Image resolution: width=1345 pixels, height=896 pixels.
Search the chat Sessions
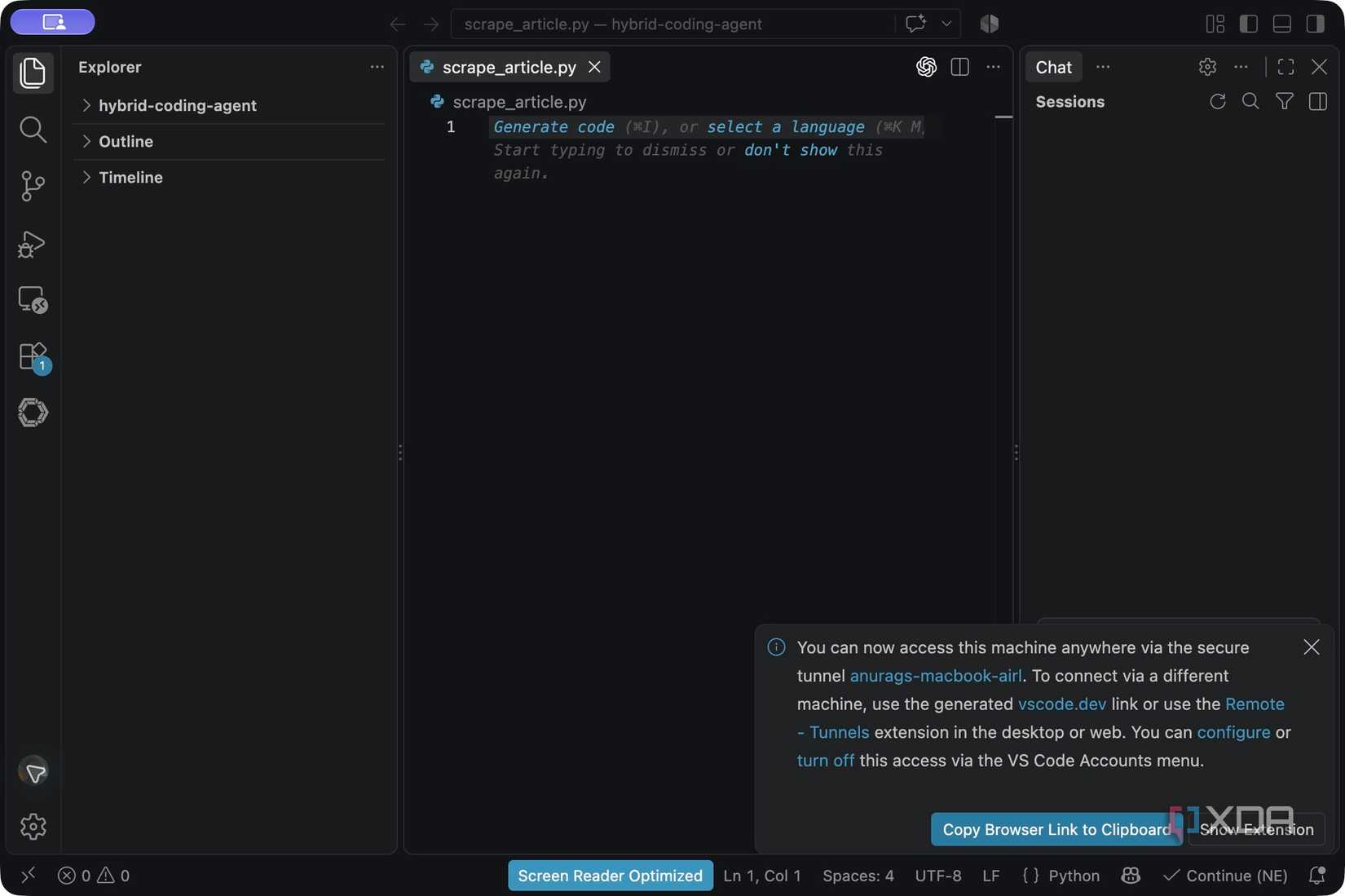tap(1250, 101)
